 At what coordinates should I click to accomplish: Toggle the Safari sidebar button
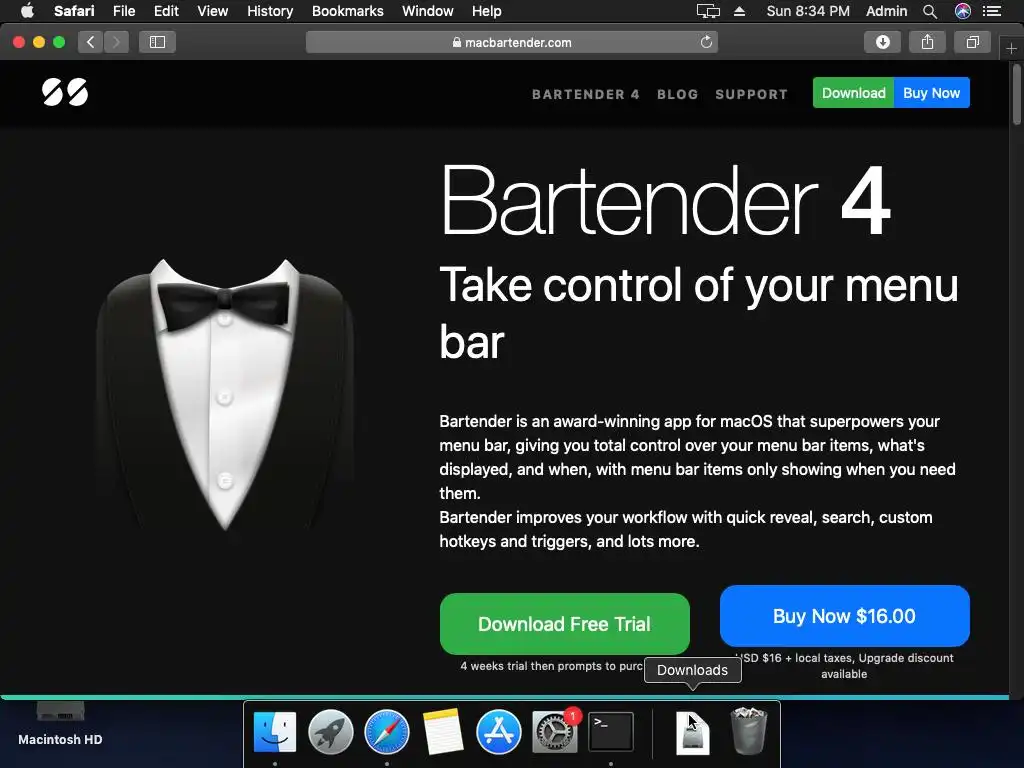pos(157,42)
